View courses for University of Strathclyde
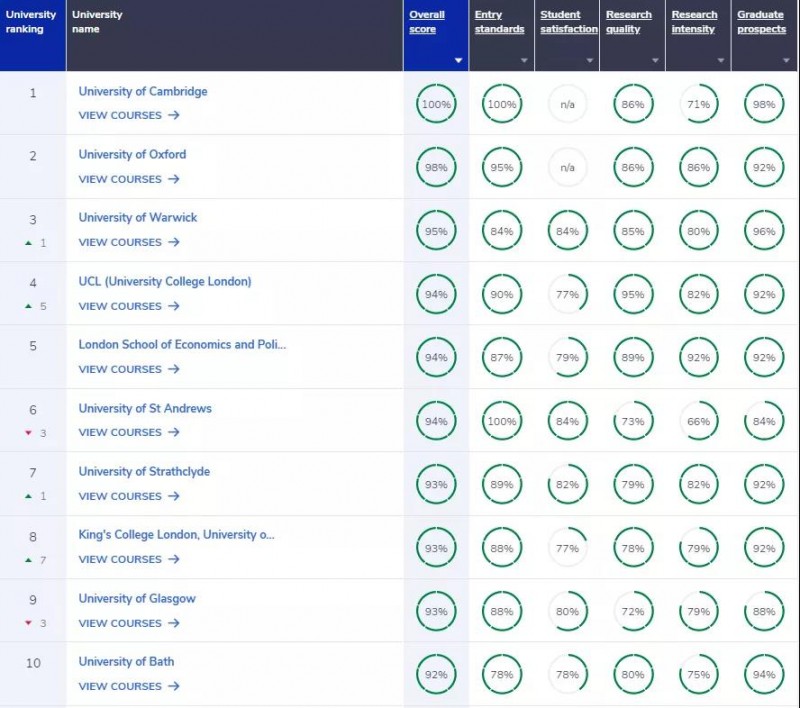Image resolution: width=800 pixels, height=708 pixels. point(129,496)
